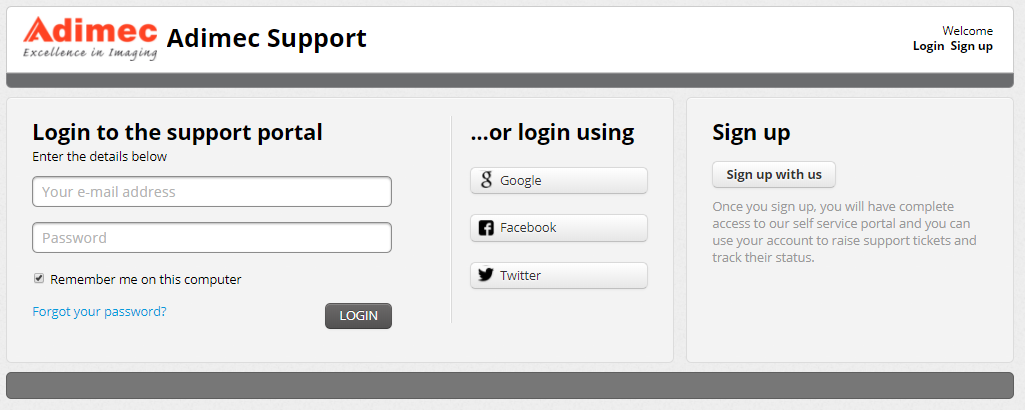This screenshot has height=410, width=1025.
Task: Sign in using the Facebook button label
Action: coord(528,228)
